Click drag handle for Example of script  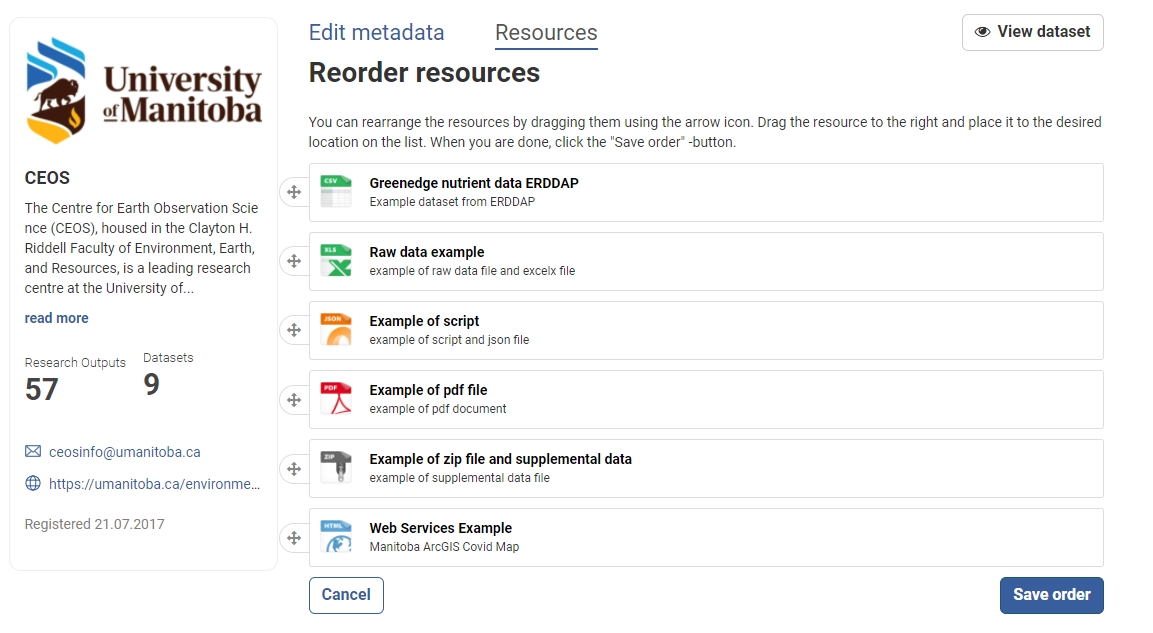pyautogui.click(x=294, y=330)
